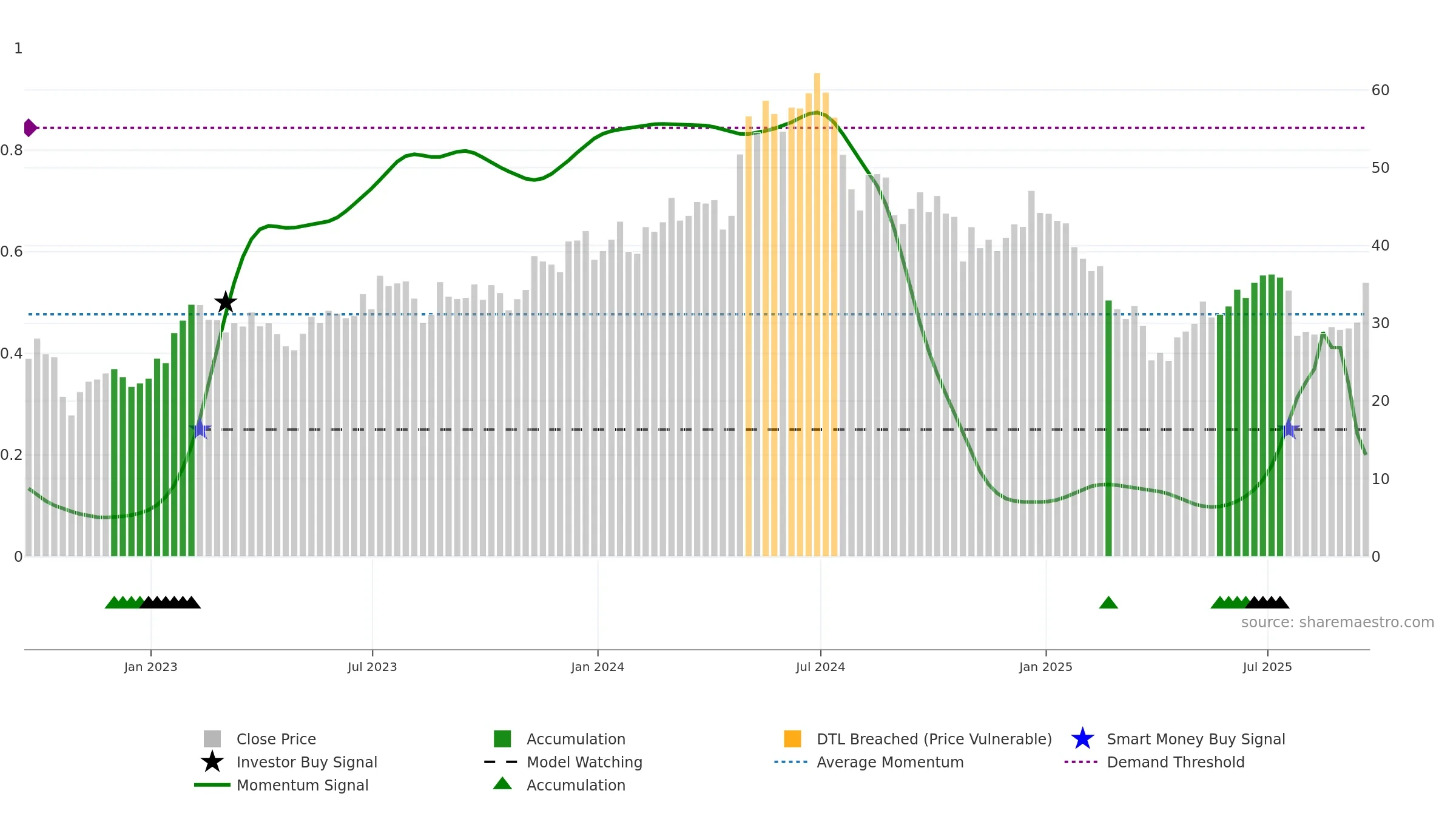Toggle the green Accumulation square legend swatch

tap(502, 739)
